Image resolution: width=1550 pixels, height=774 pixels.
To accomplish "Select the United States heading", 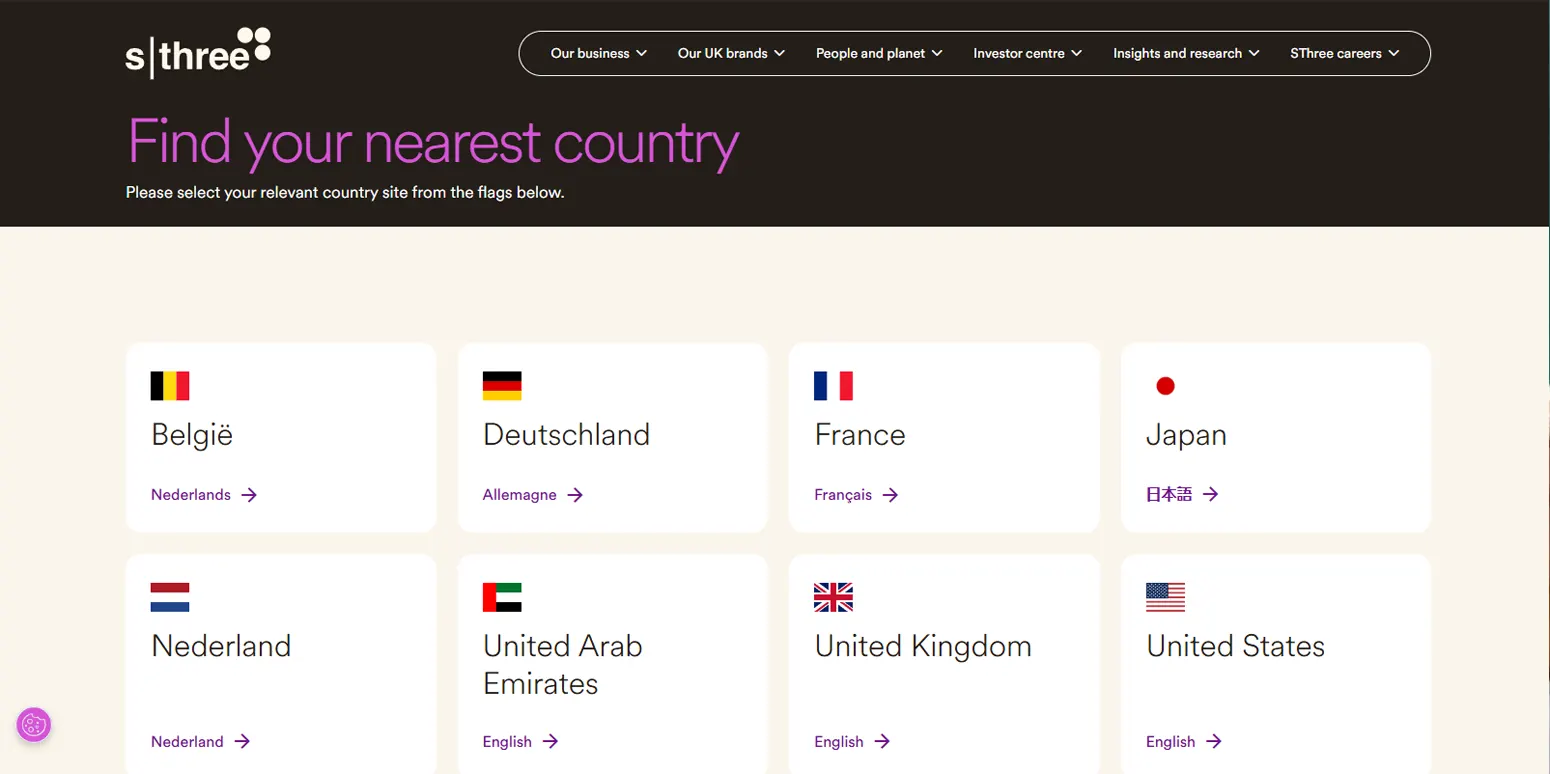I will click(1236, 646).
